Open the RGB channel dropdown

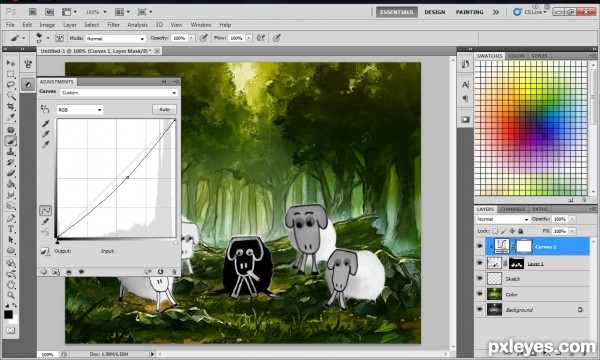80,110
